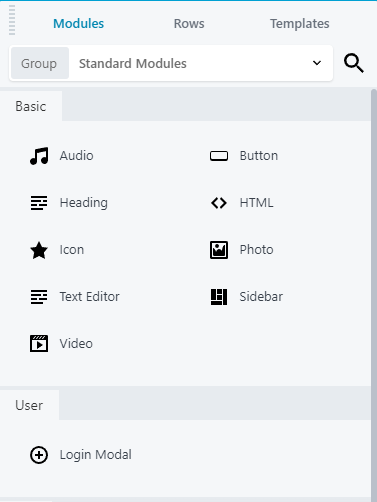Click the Photo module picture icon

pyautogui.click(x=219, y=250)
